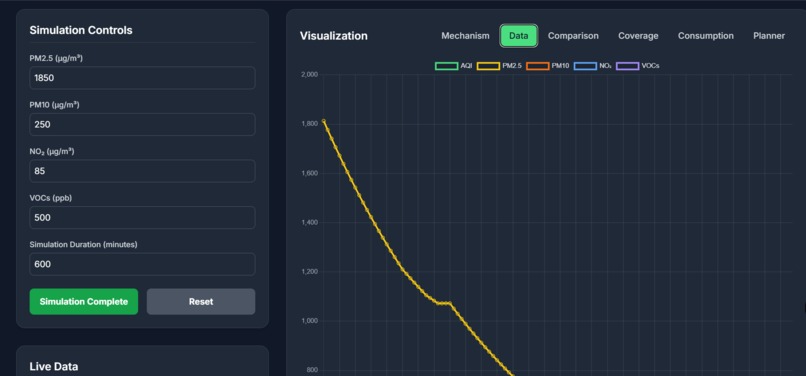Open the Comparison tab
The height and width of the screenshot is (376, 806).
point(573,36)
